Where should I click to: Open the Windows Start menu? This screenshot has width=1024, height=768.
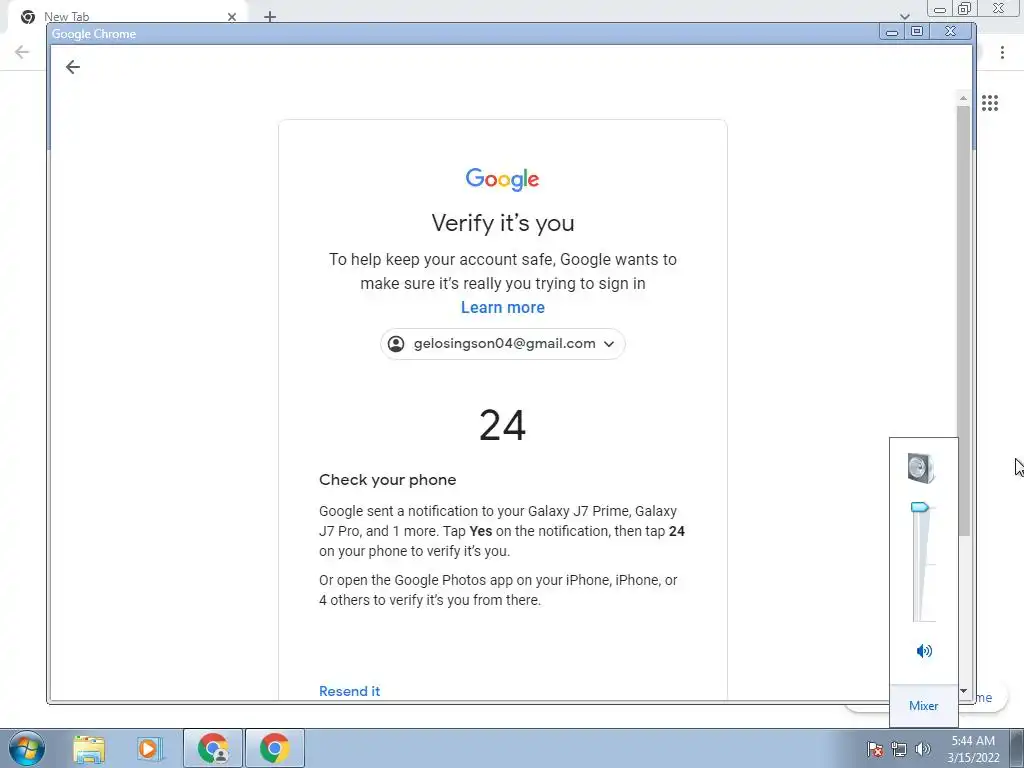26,748
